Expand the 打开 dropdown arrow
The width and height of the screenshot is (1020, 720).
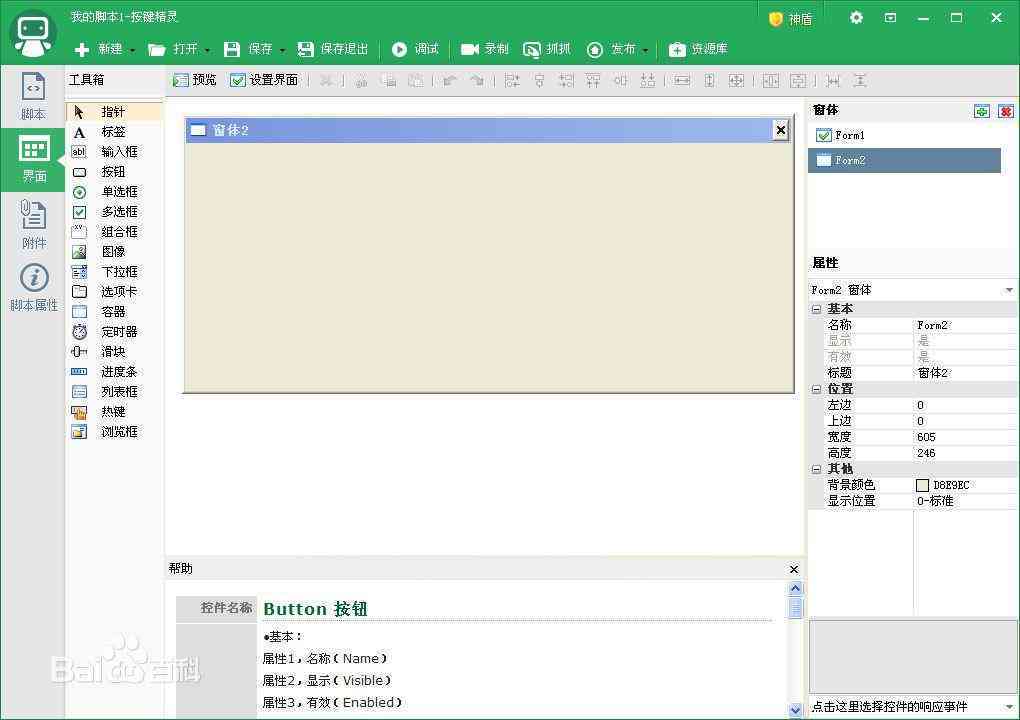coord(208,50)
